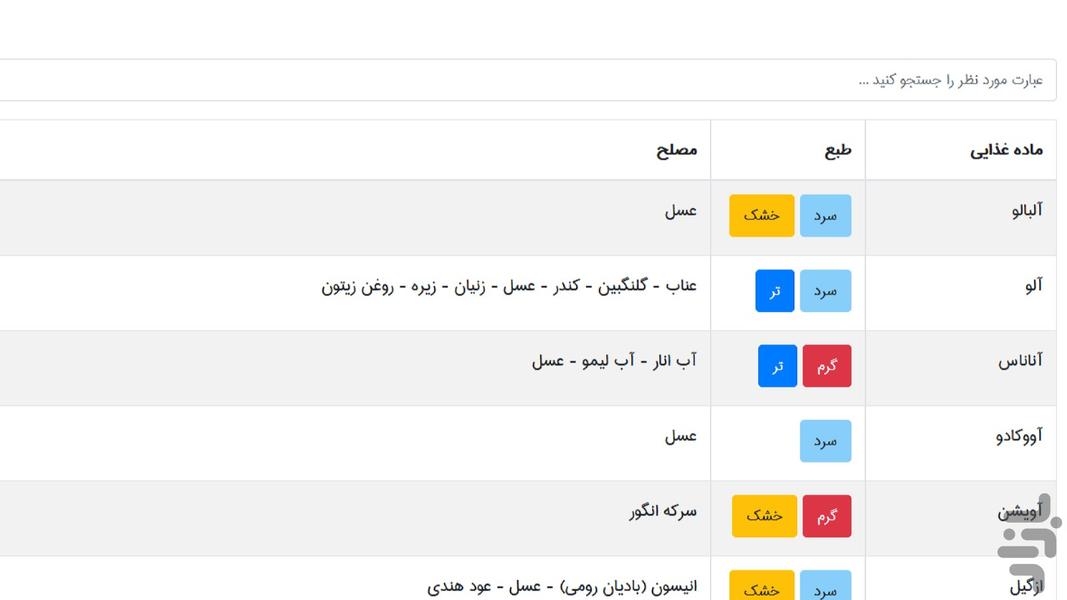Click the blue تر badge on the آلو row
Image resolution: width=1067 pixels, height=600 pixels.
pyautogui.click(x=774, y=290)
